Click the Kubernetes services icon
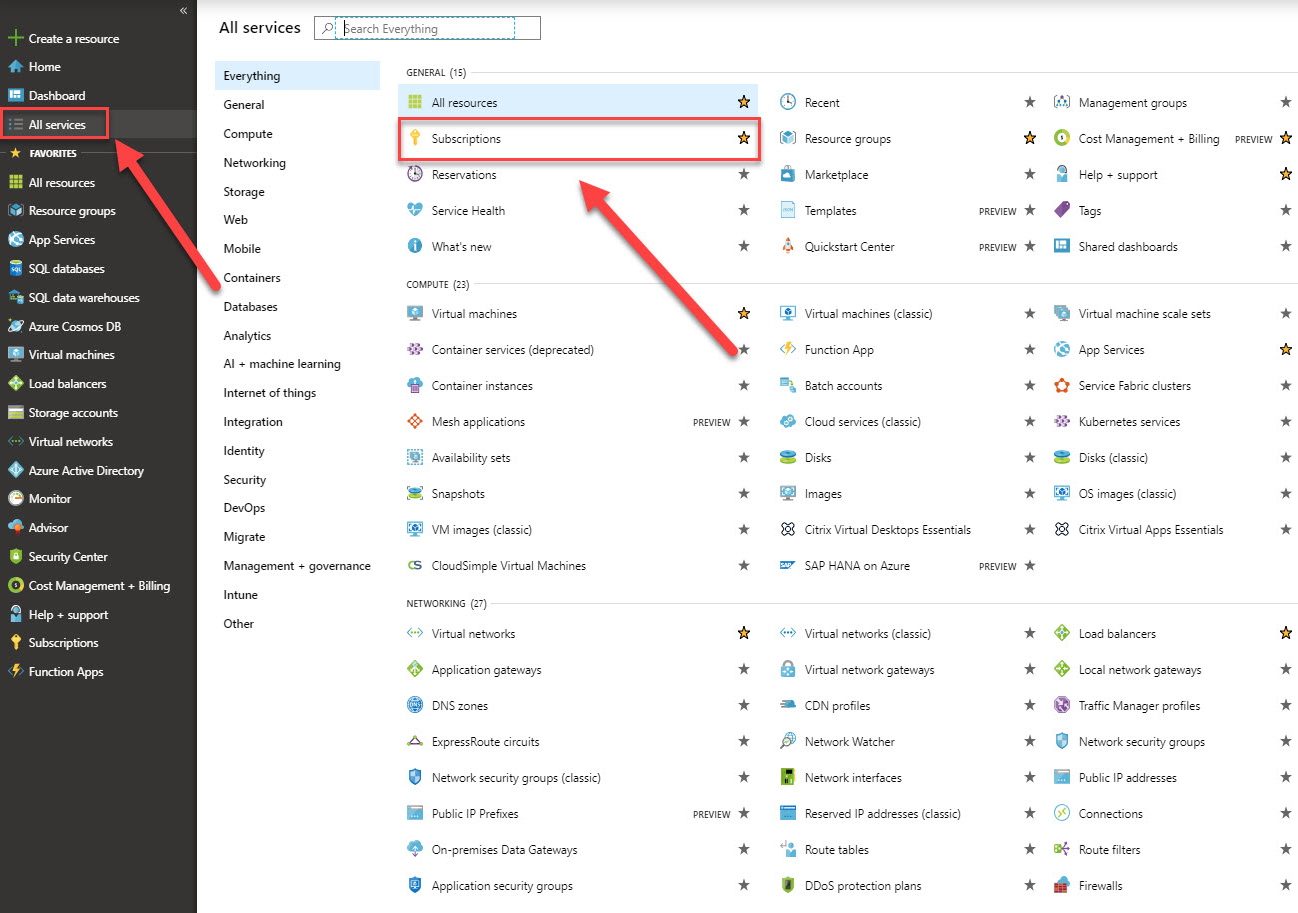This screenshot has width=1298, height=913. click(1062, 422)
